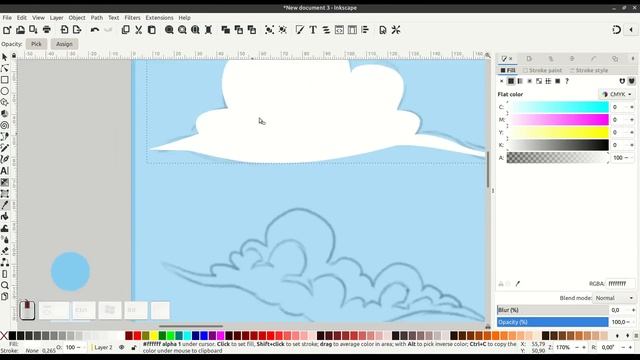Pick the Star and polygon tool
This screenshot has height=360, width=640.
coord(4,102)
